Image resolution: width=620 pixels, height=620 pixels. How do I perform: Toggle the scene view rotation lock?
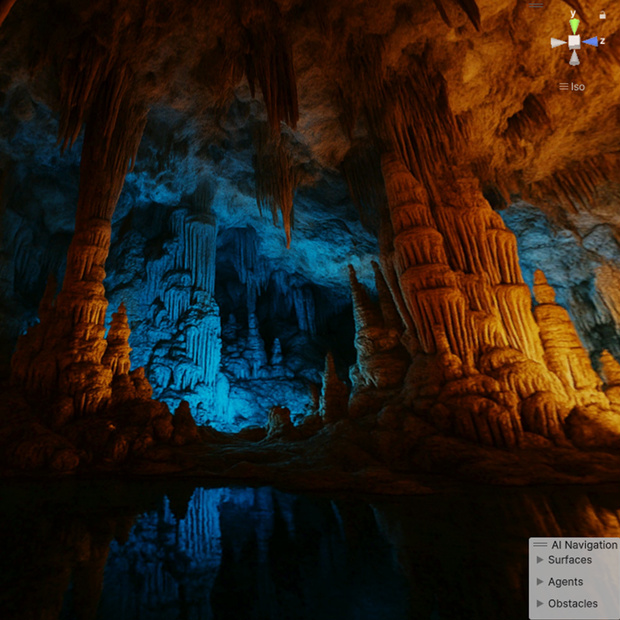[602, 15]
